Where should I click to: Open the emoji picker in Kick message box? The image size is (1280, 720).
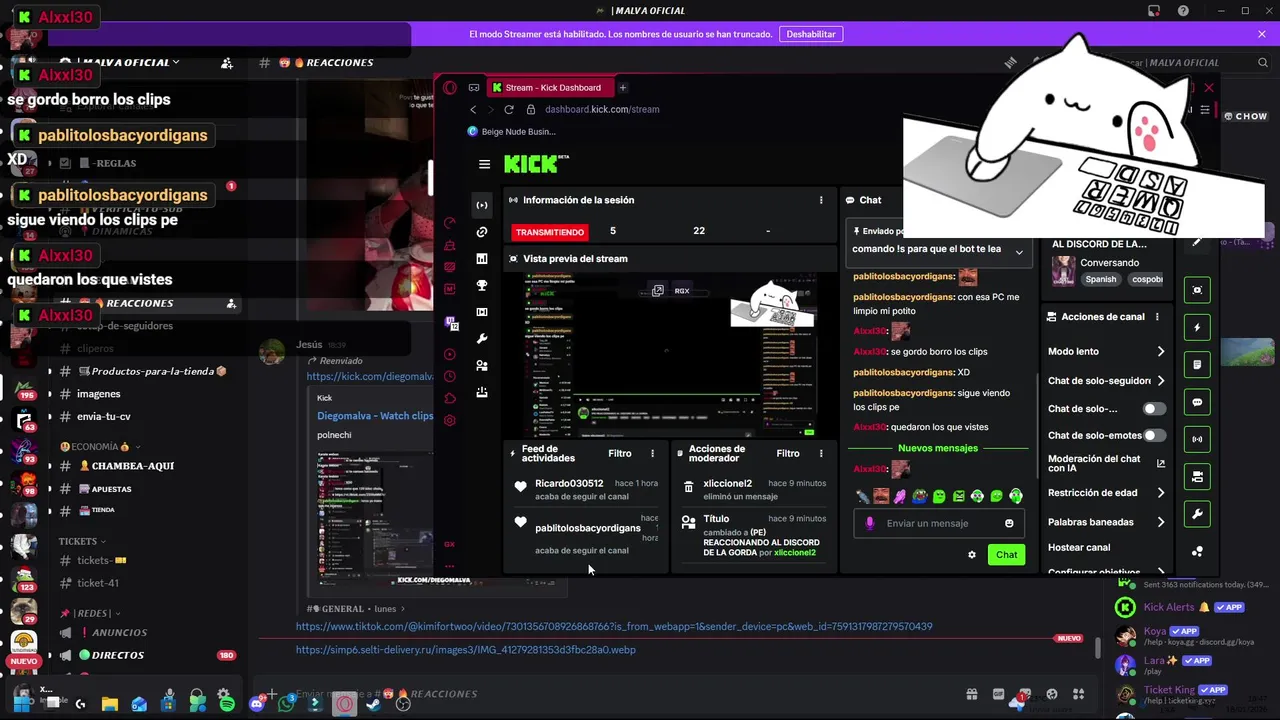pyautogui.click(x=1009, y=523)
